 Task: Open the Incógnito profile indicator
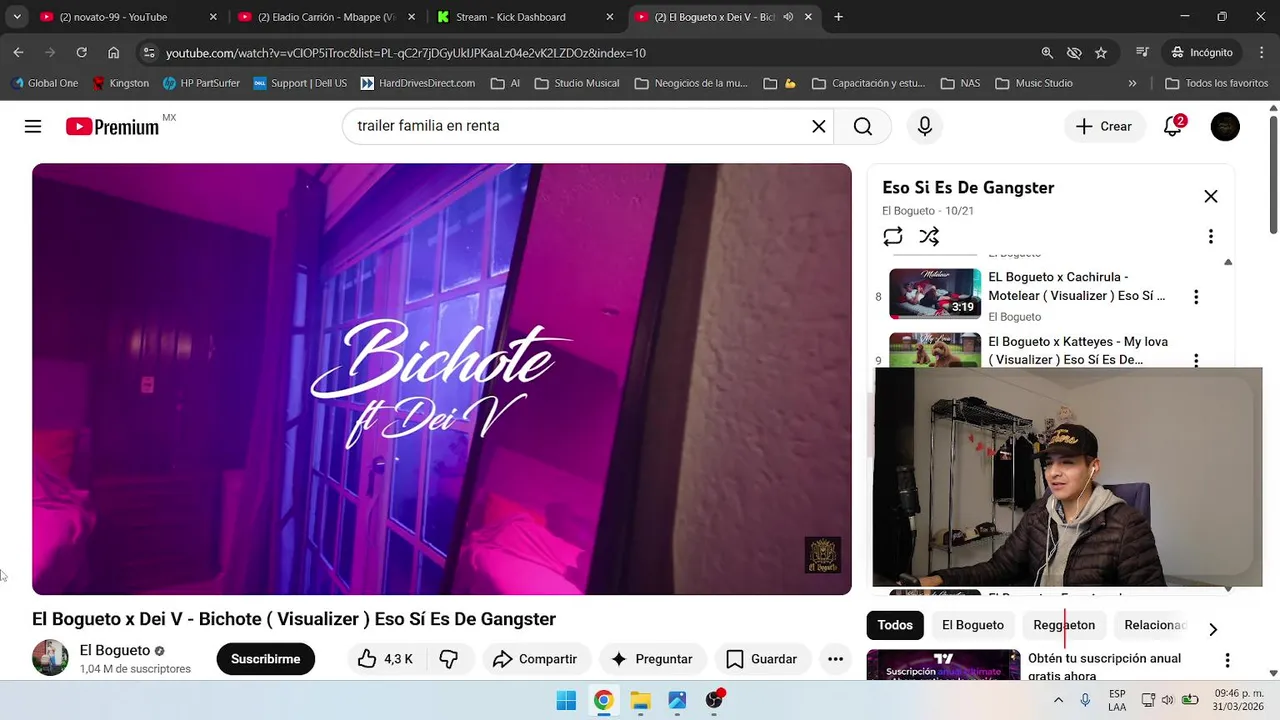coord(1203,52)
